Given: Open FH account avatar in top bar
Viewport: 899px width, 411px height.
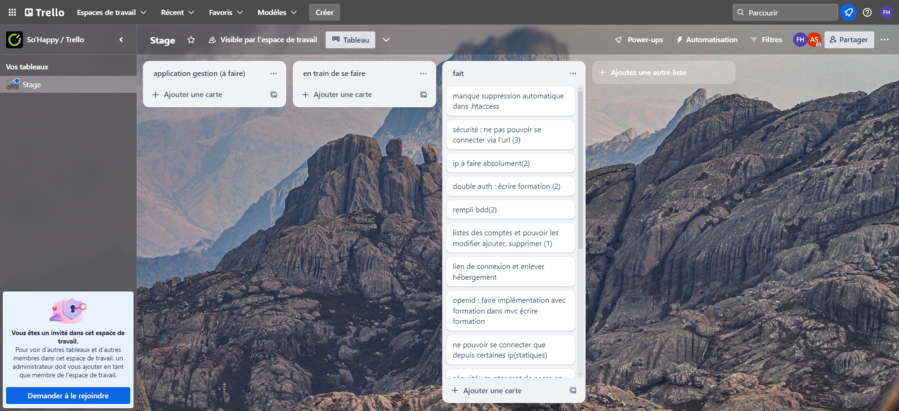Looking at the screenshot, I should (x=886, y=12).
